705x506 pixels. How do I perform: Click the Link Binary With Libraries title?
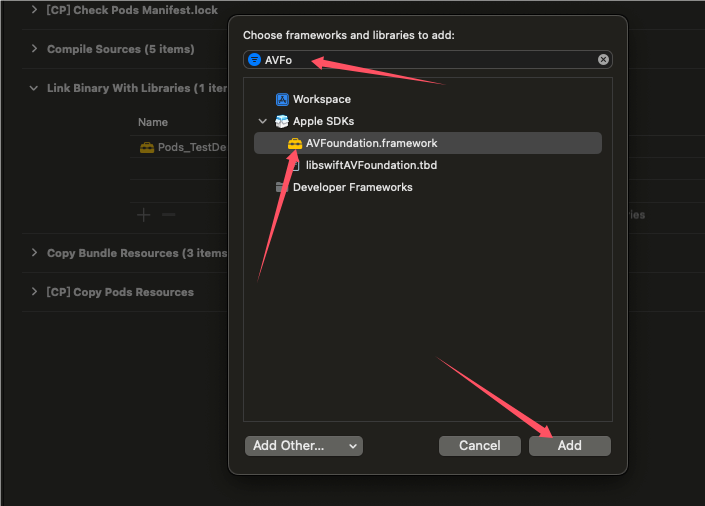(137, 88)
